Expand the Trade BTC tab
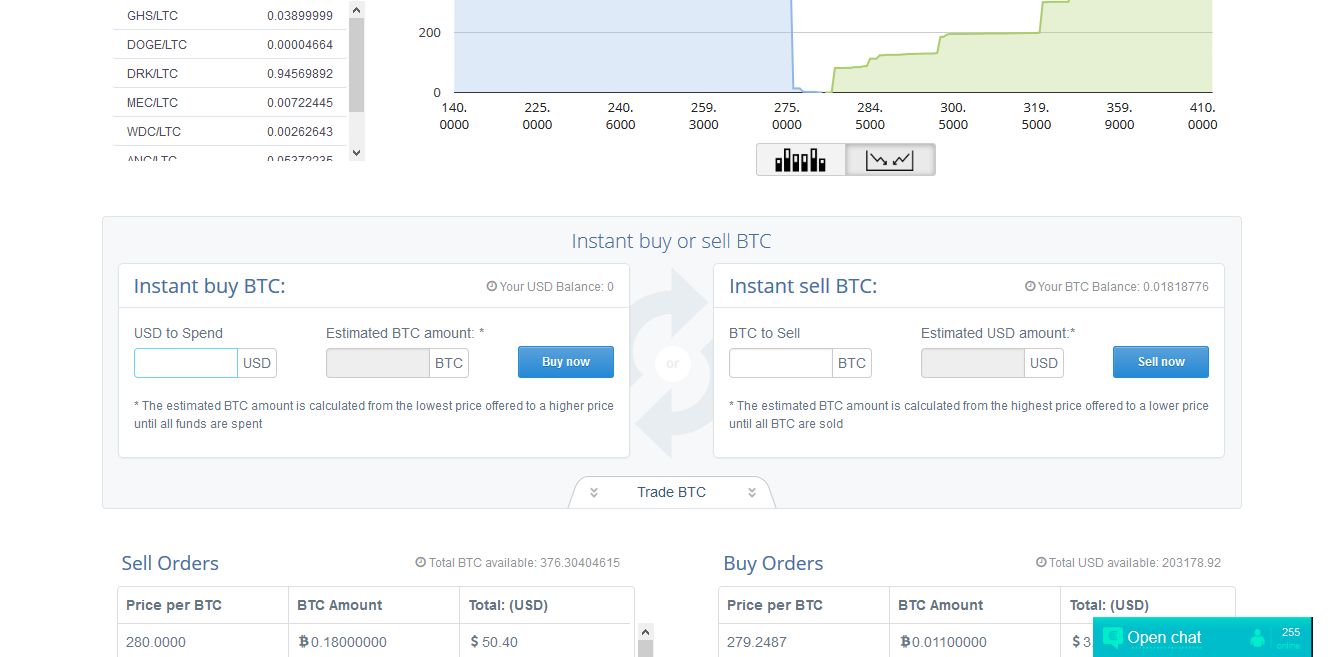Screen dimensions: 1343x657 click(x=672, y=492)
